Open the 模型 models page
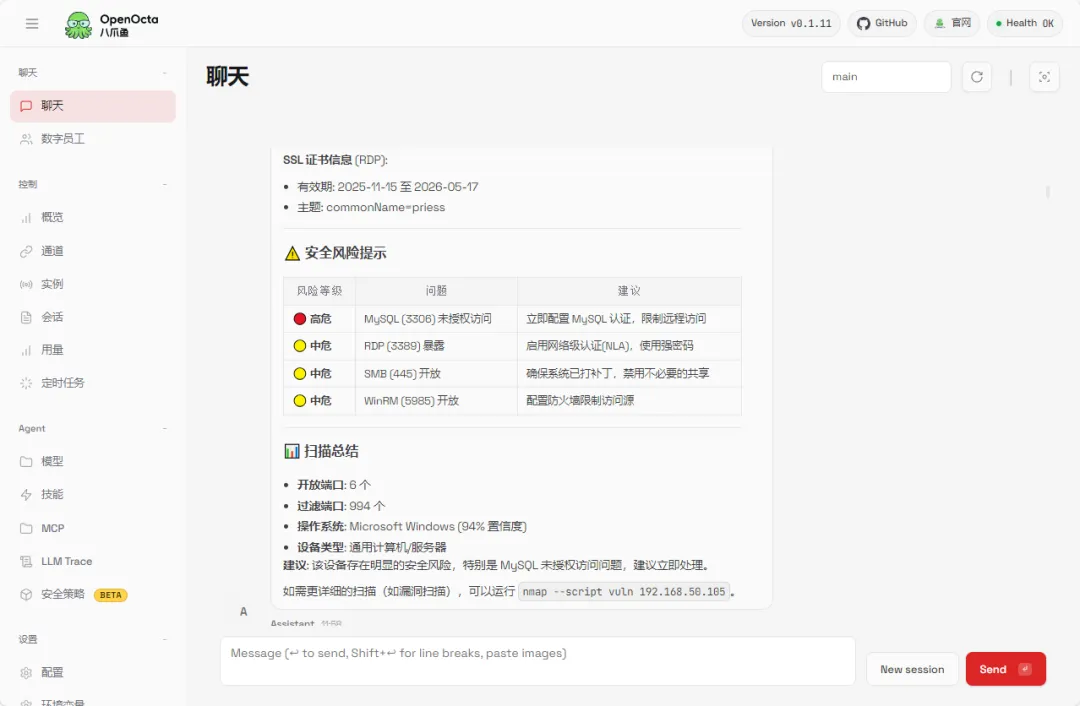The height and width of the screenshot is (706, 1080). point(93,461)
